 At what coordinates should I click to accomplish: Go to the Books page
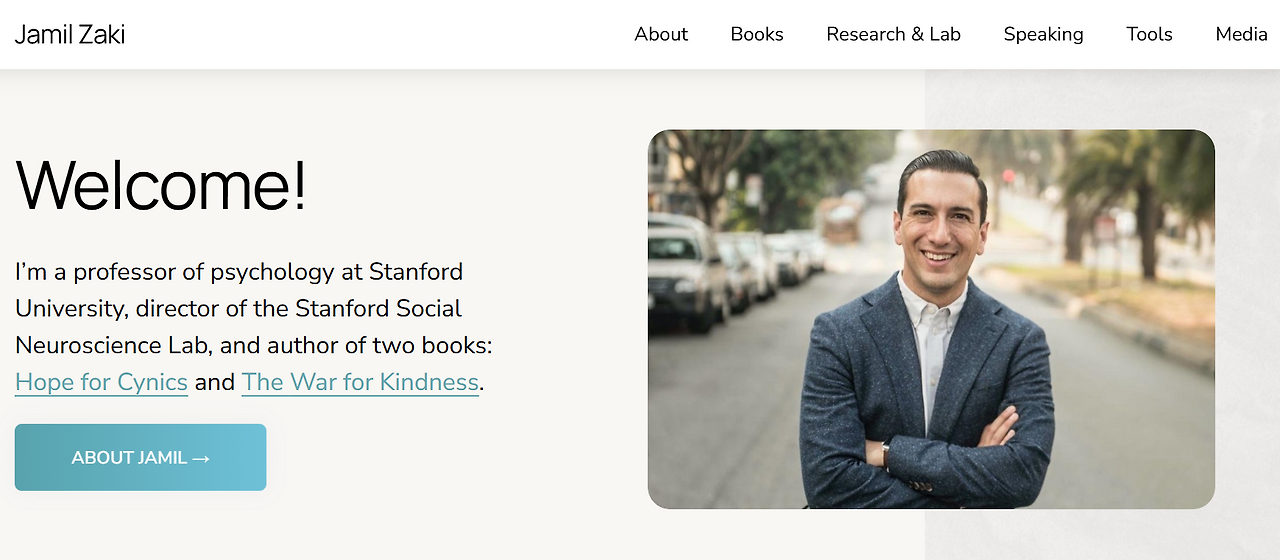[x=757, y=35]
